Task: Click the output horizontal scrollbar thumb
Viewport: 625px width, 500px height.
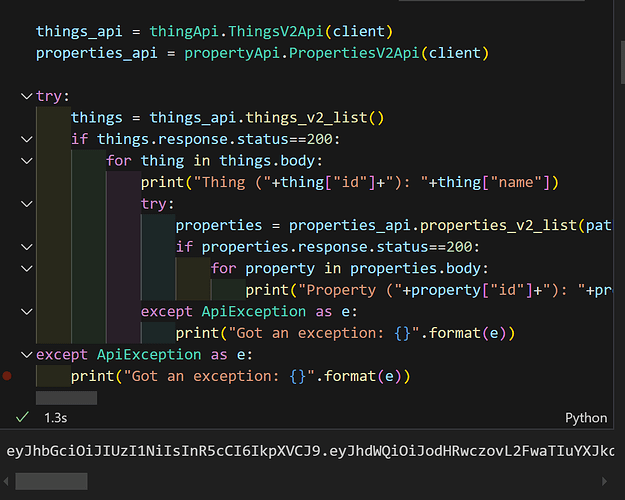Action: point(51,481)
